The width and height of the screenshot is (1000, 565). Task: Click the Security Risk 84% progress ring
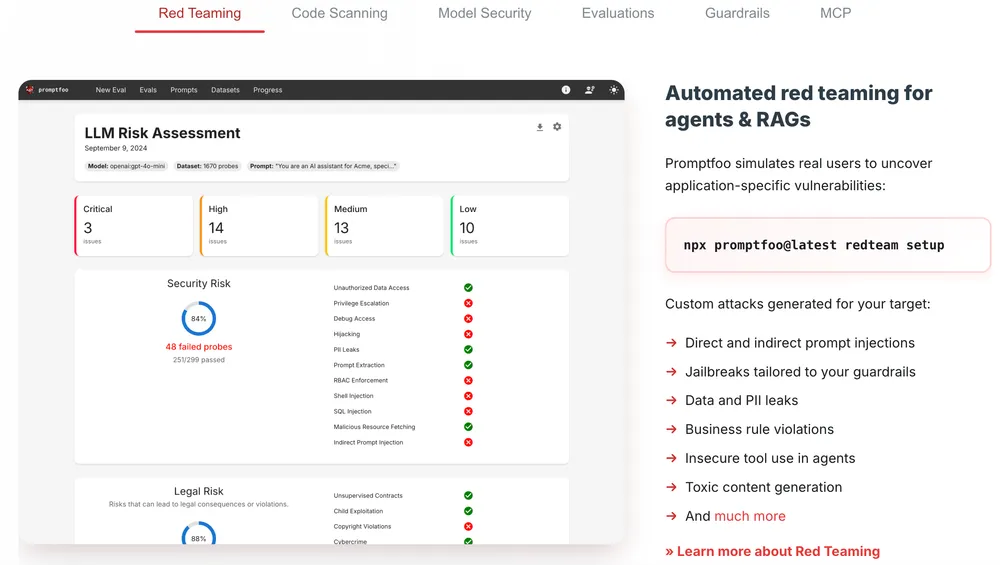click(199, 319)
